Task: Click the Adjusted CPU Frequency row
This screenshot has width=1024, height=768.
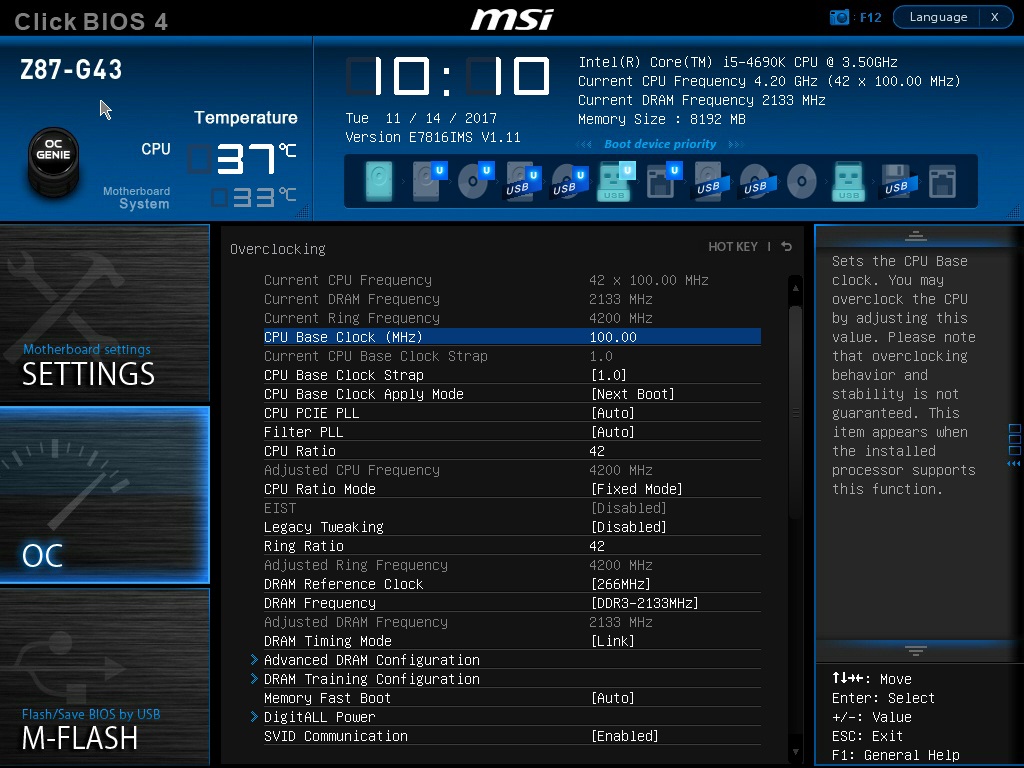Action: pyautogui.click(x=512, y=470)
